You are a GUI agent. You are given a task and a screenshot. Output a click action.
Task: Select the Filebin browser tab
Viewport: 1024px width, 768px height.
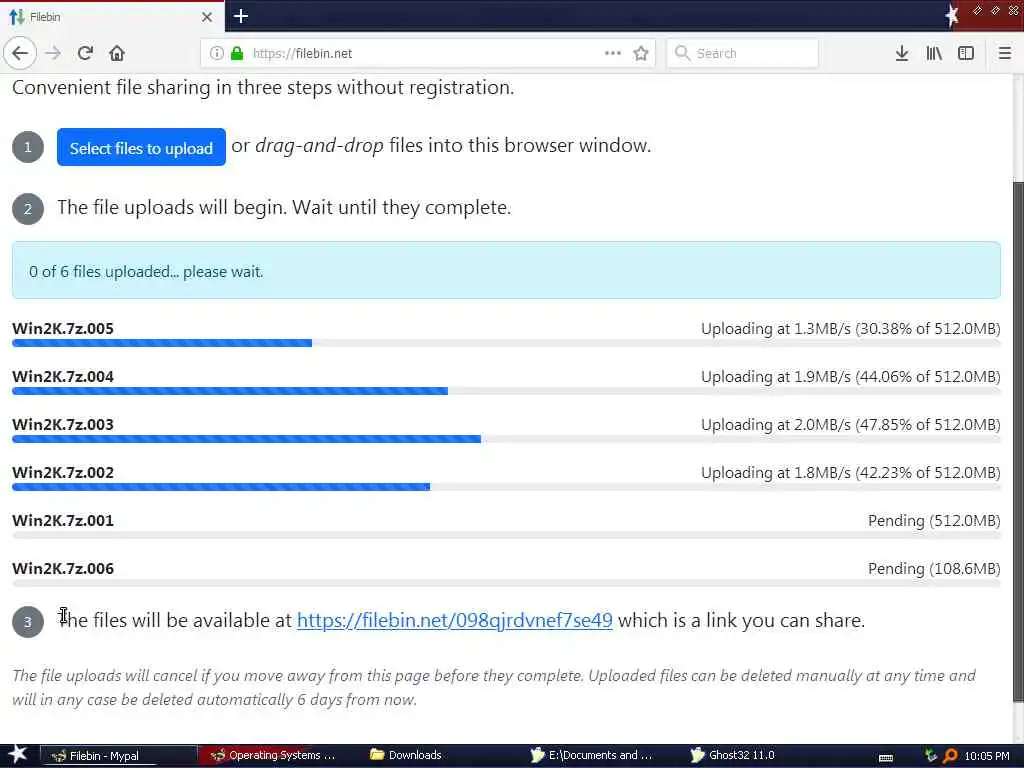point(112,17)
